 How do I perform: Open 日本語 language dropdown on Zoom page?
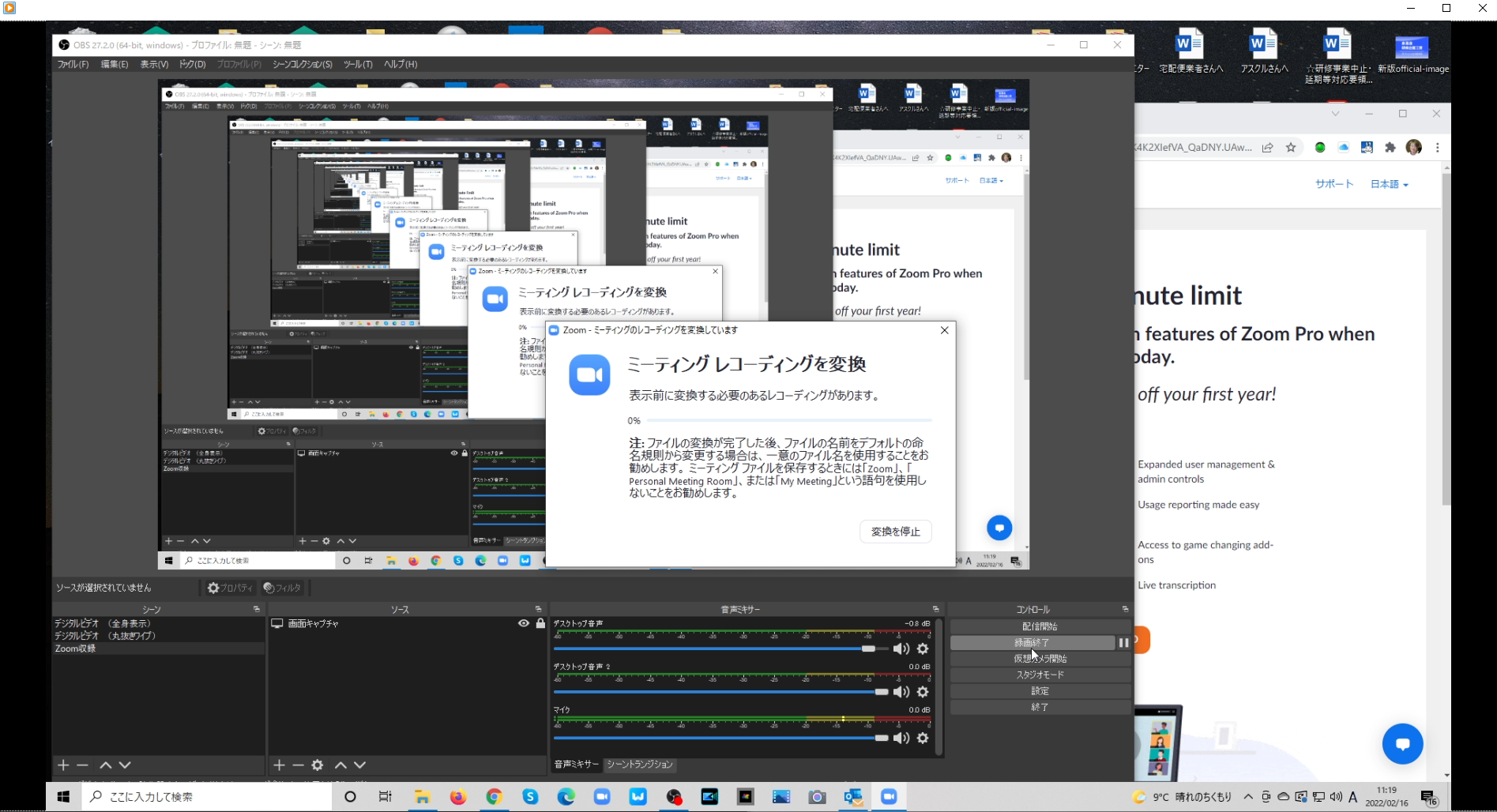[1390, 184]
